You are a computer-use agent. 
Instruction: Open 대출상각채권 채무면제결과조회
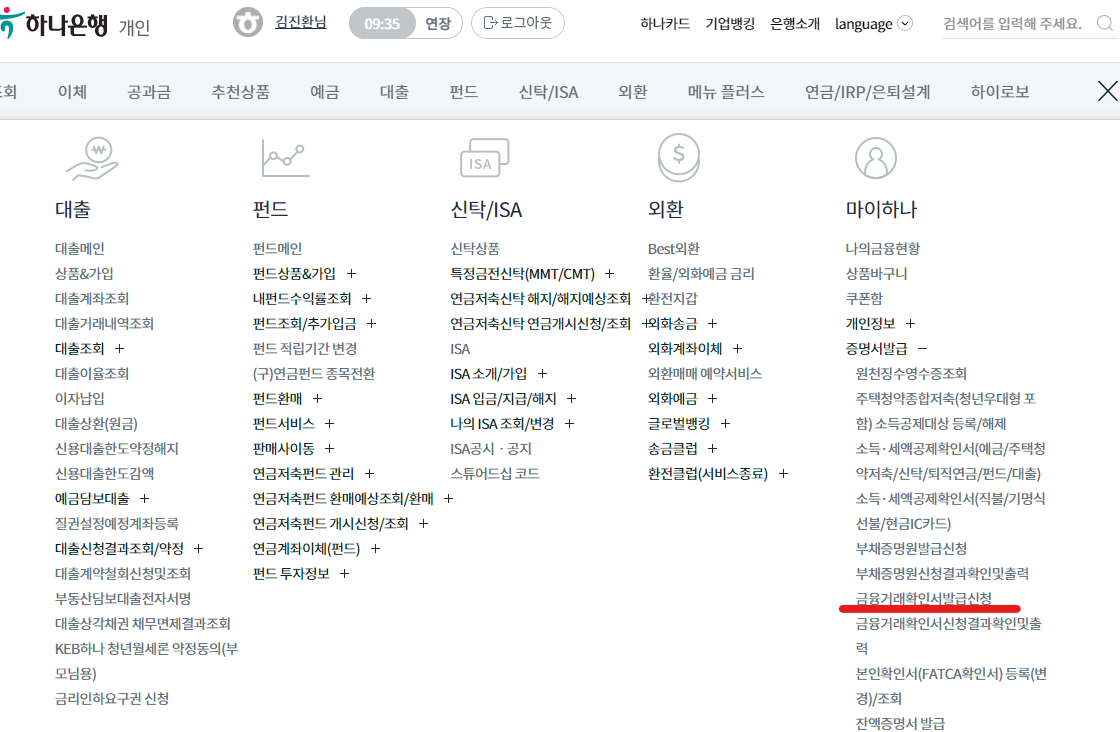143,623
